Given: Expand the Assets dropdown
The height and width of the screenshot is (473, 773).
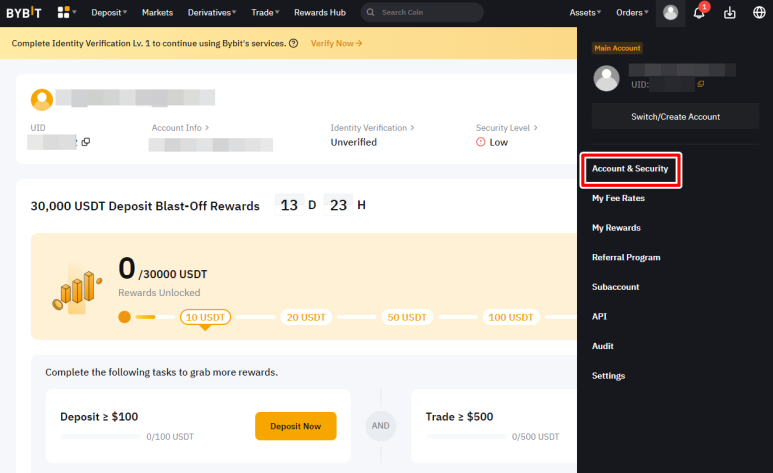Looking at the screenshot, I should pos(585,12).
